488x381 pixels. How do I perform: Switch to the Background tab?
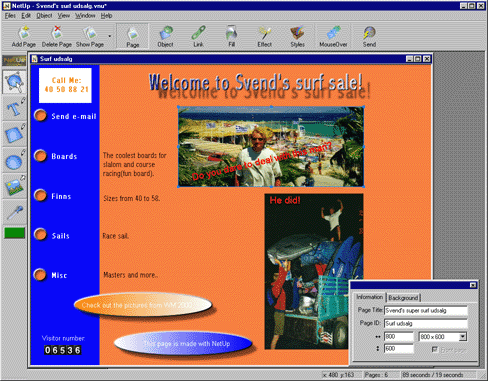(x=403, y=298)
